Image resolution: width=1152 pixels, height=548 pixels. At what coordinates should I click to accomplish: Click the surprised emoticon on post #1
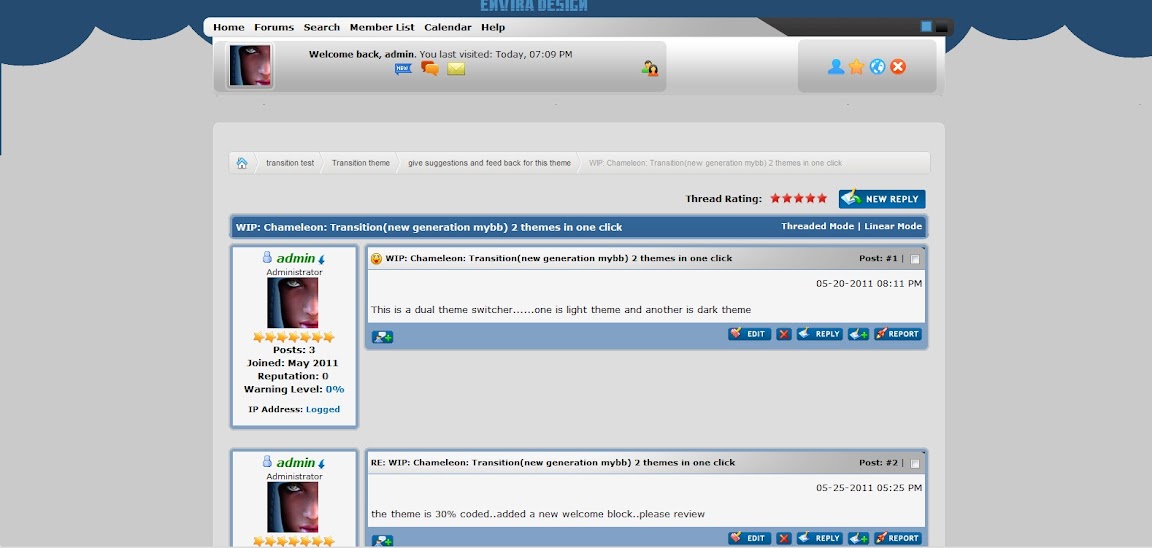pyautogui.click(x=376, y=259)
